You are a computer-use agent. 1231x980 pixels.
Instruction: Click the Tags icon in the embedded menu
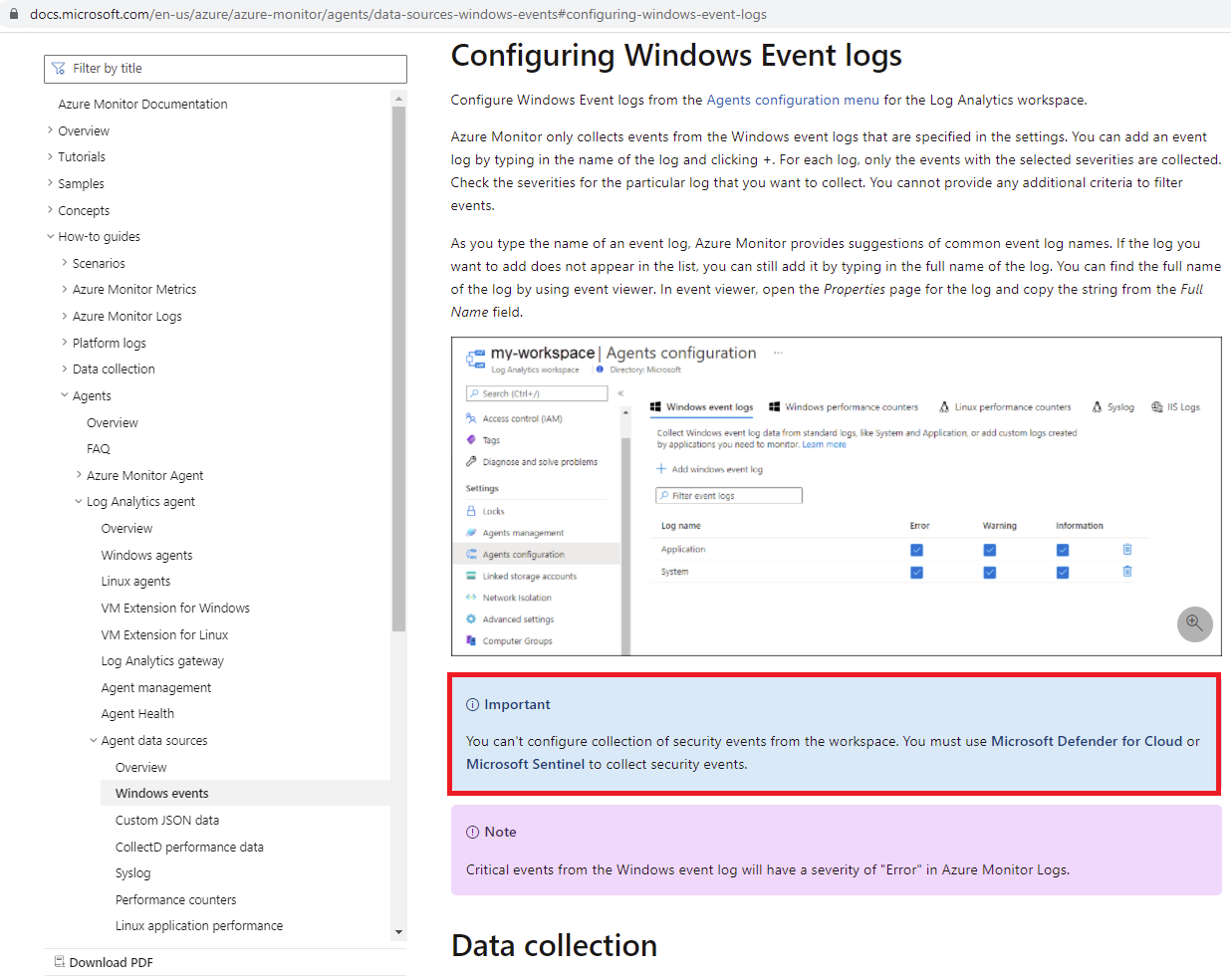[x=471, y=439]
